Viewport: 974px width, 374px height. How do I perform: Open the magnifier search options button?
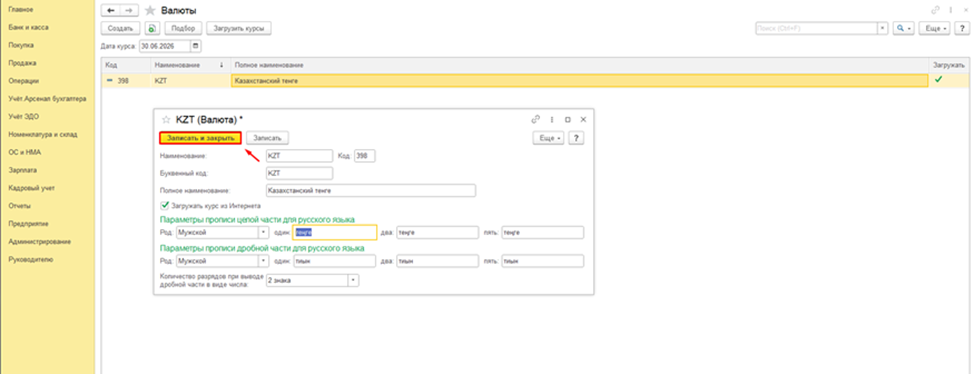pos(903,29)
